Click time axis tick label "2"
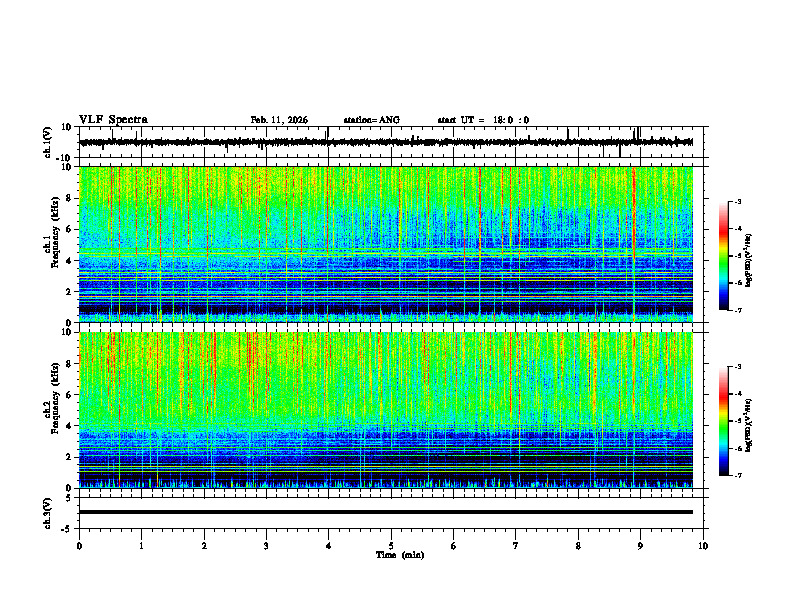 204,546
